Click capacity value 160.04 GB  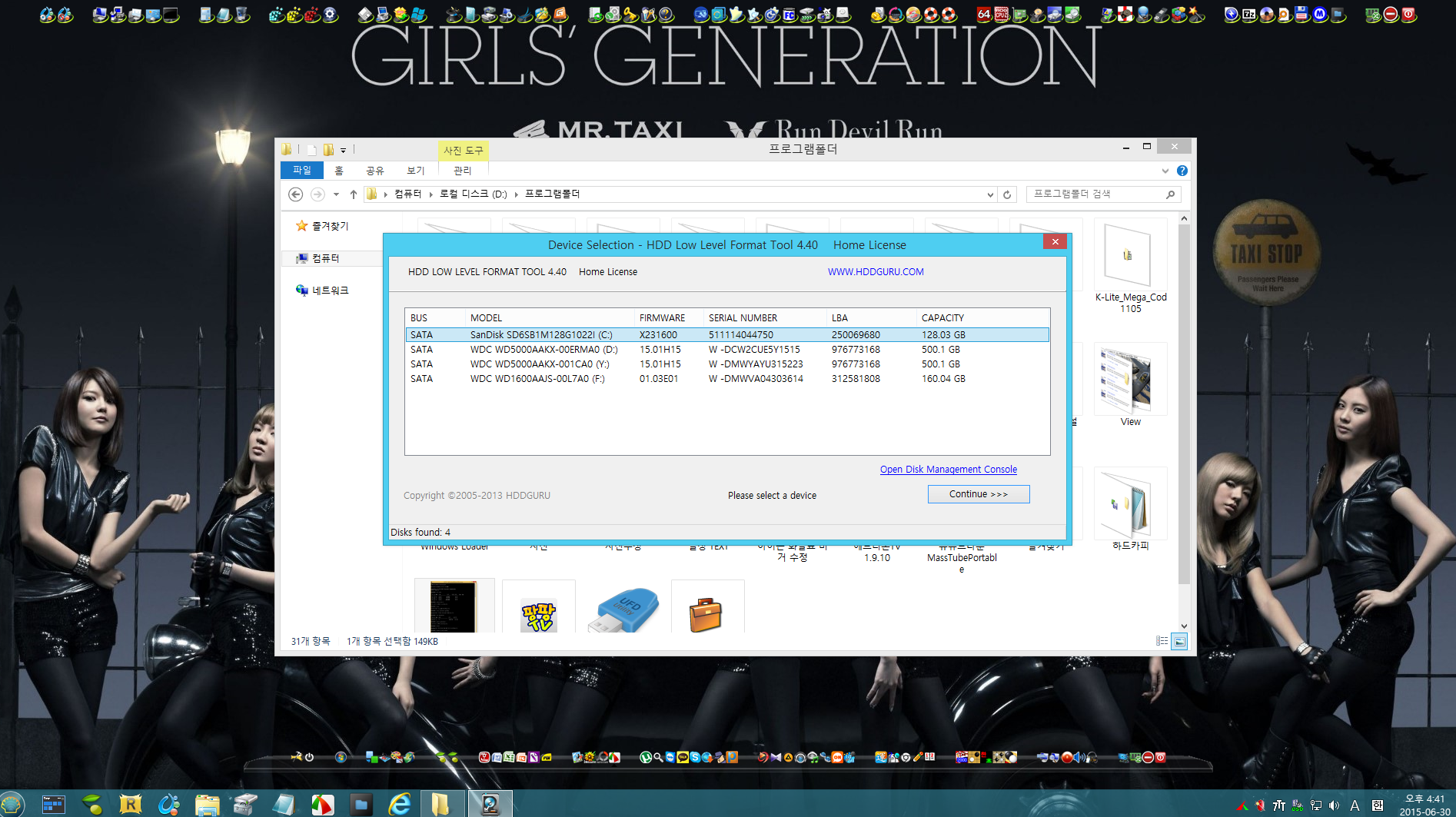[943, 379]
